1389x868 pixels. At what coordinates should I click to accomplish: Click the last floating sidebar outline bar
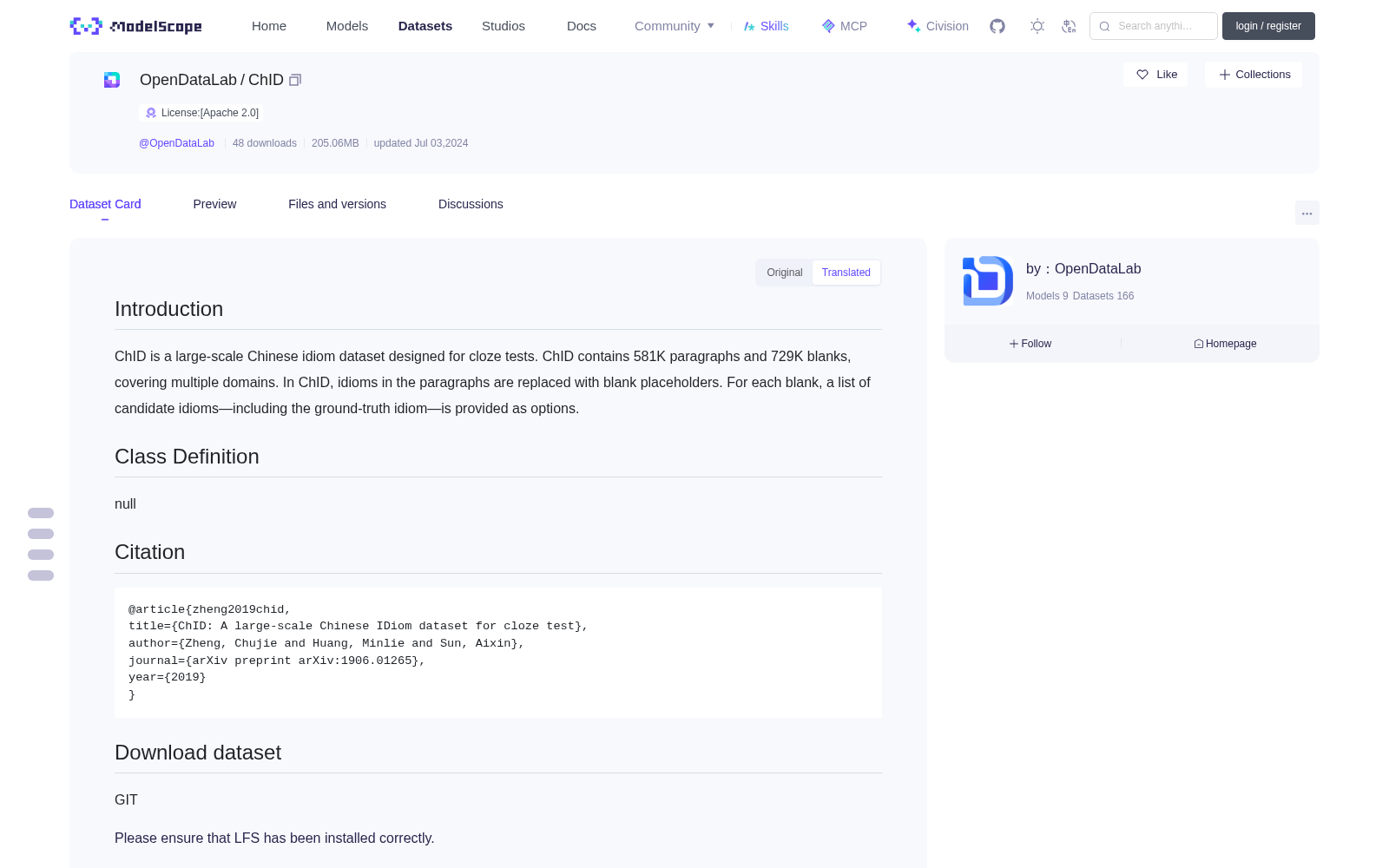pos(41,575)
